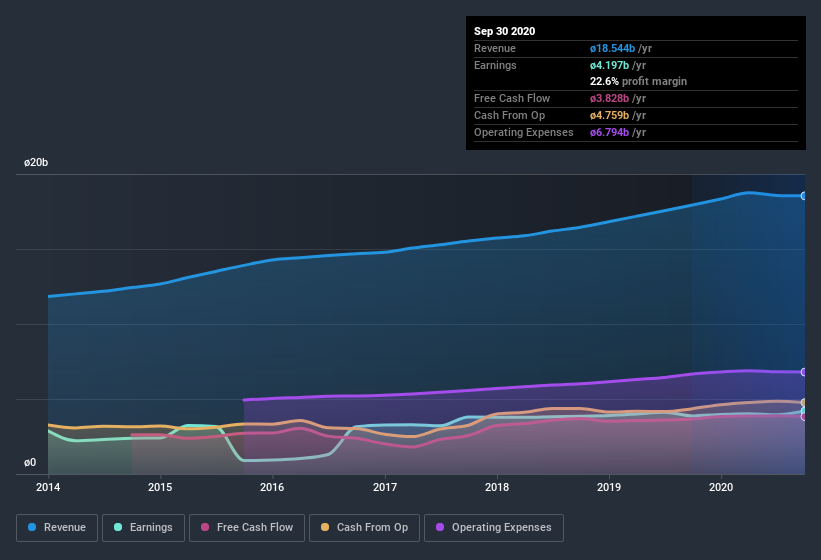821x560 pixels.
Task: Toggle the Revenue series in the legend
Action: pyautogui.click(x=57, y=528)
